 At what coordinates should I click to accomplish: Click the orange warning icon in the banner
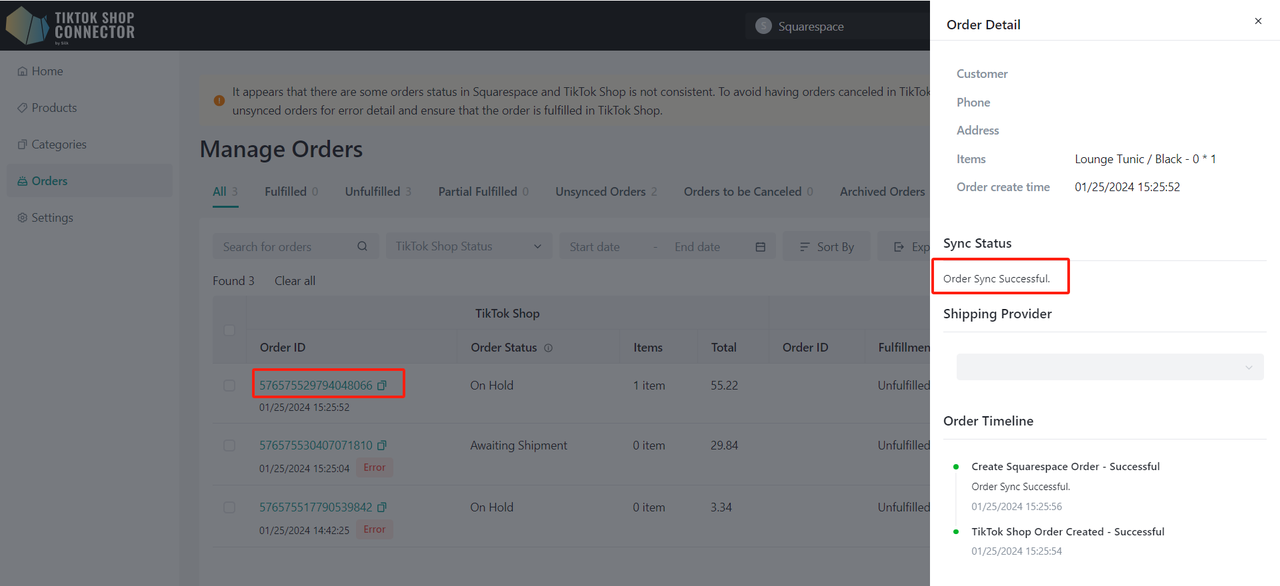219,100
